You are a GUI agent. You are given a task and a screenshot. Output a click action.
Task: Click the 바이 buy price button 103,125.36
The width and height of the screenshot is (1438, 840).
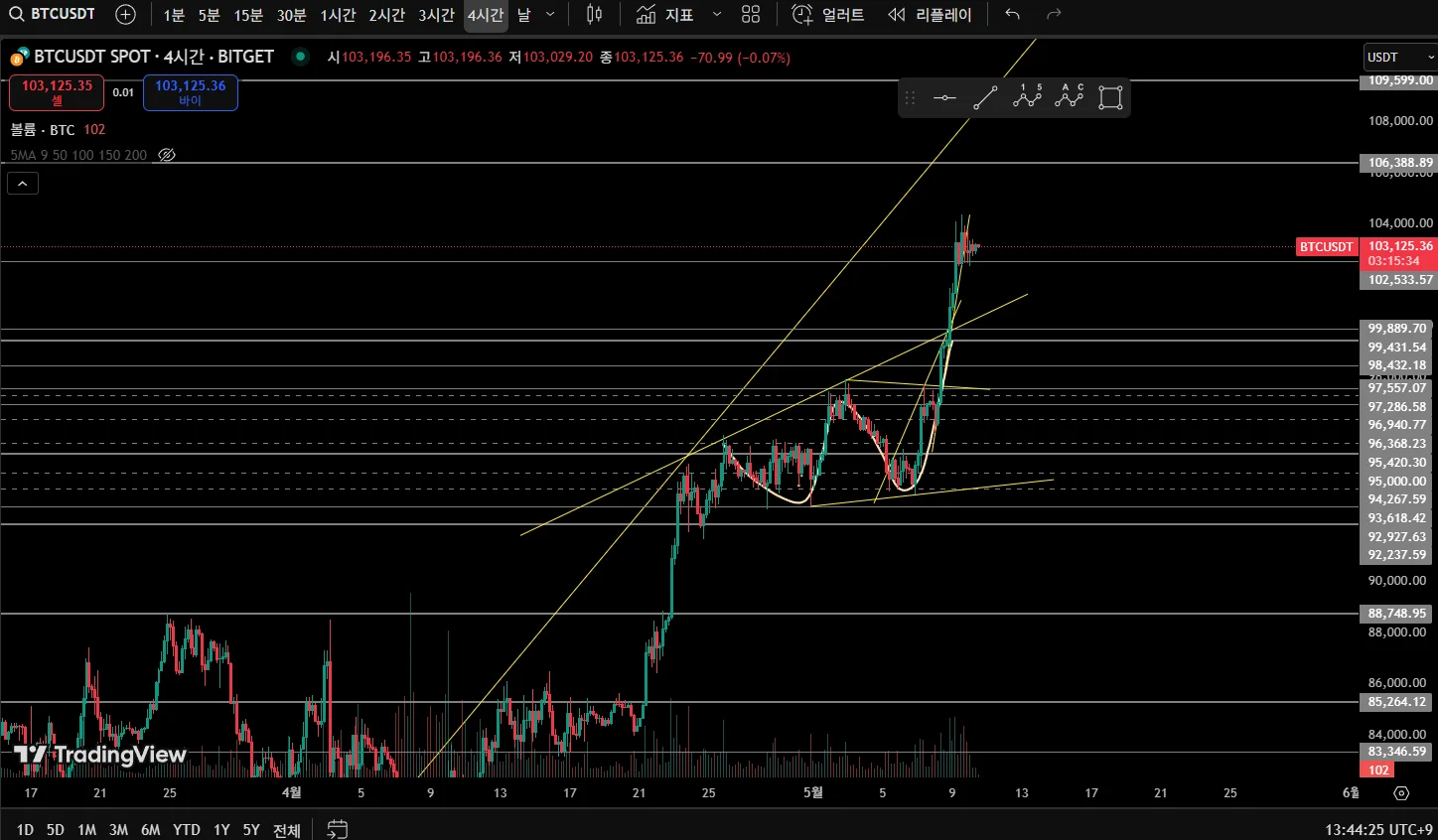click(190, 92)
